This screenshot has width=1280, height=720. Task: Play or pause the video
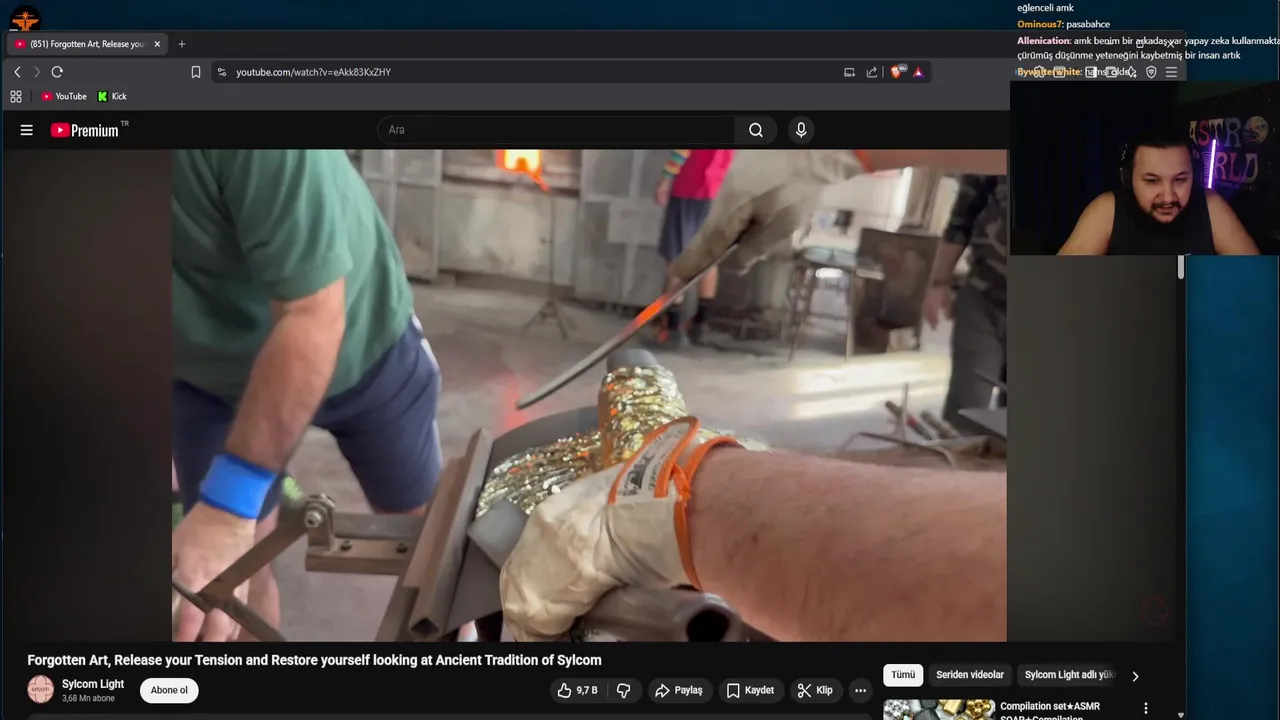pyautogui.click(x=589, y=395)
